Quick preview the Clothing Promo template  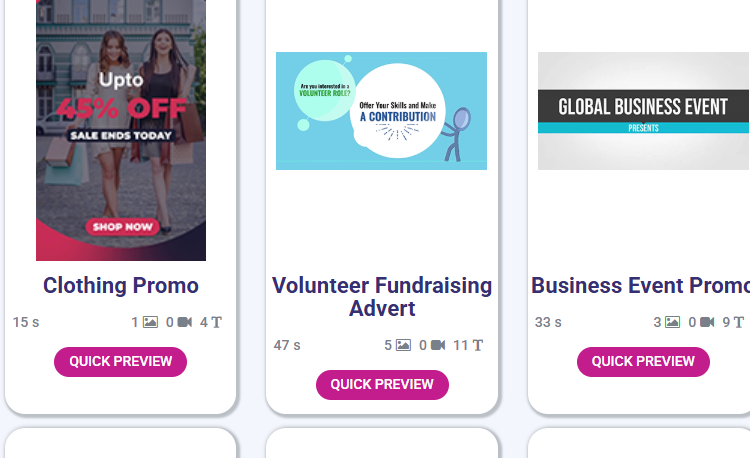[x=120, y=361]
